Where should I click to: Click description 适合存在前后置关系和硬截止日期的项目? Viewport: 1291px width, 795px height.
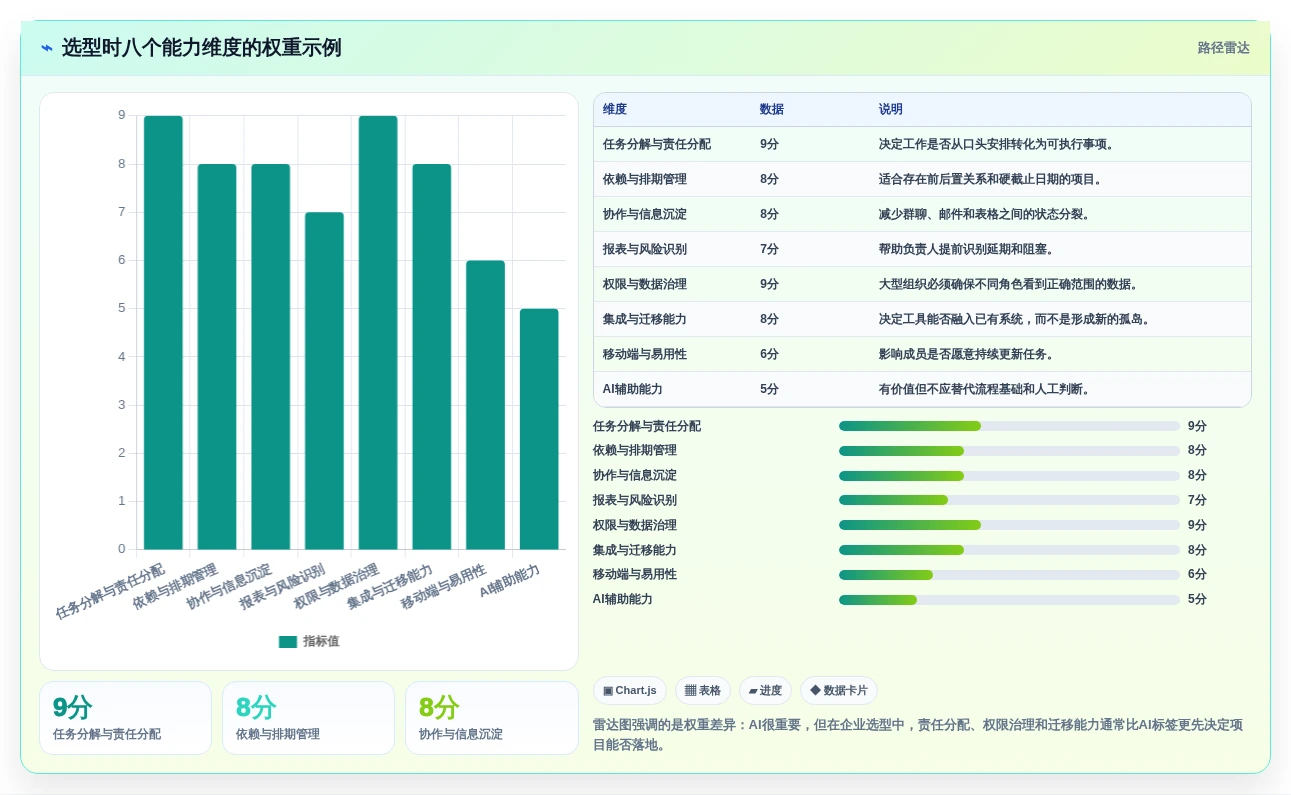[990, 179]
